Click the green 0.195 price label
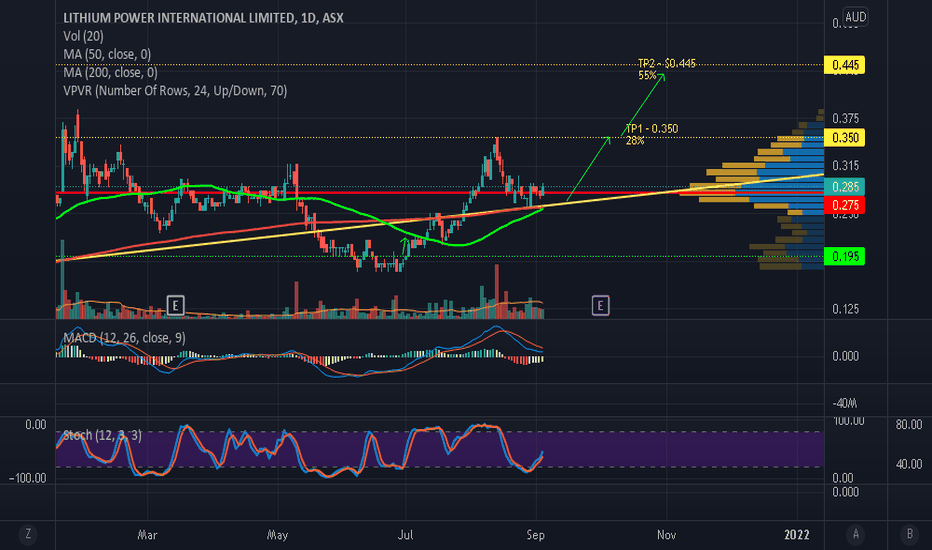This screenshot has width=932, height=550. [845, 256]
